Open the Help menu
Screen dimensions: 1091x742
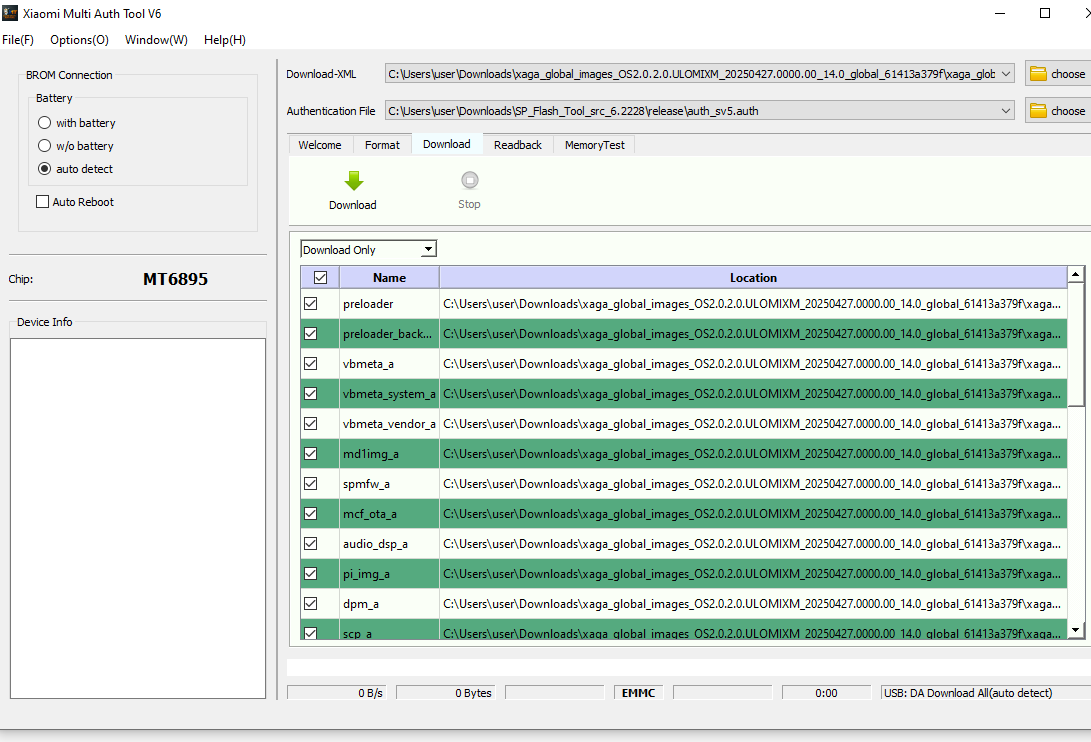click(x=224, y=40)
